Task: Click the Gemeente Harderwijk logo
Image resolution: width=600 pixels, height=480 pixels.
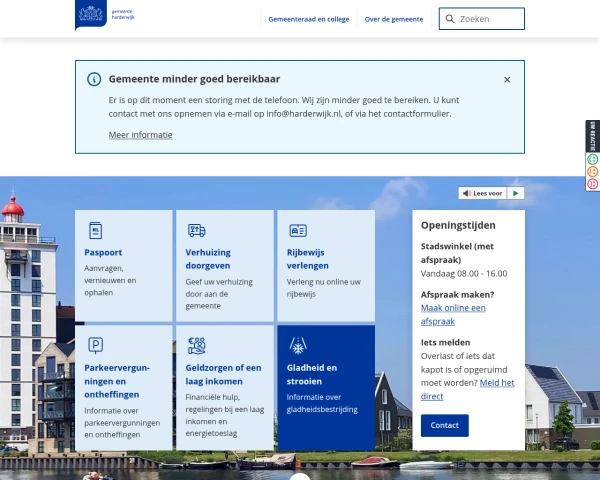Action: click(104, 15)
